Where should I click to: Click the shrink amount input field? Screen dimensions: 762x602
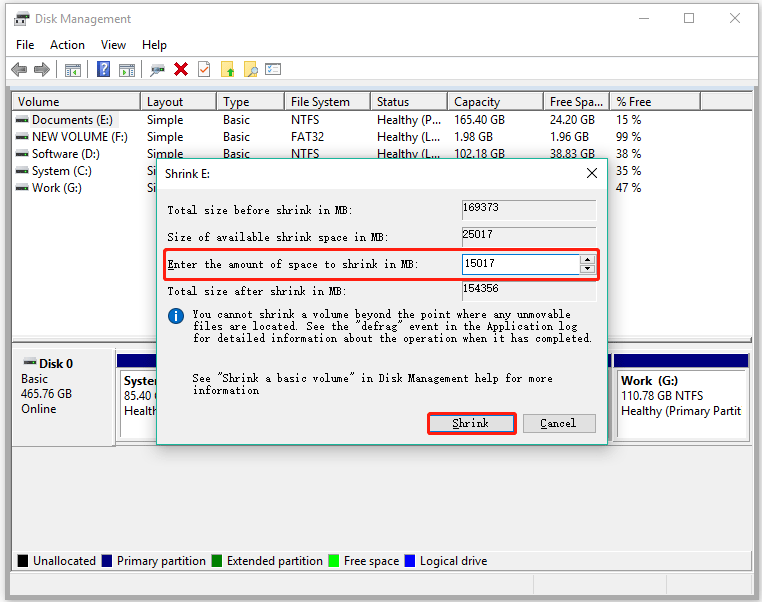click(x=520, y=264)
